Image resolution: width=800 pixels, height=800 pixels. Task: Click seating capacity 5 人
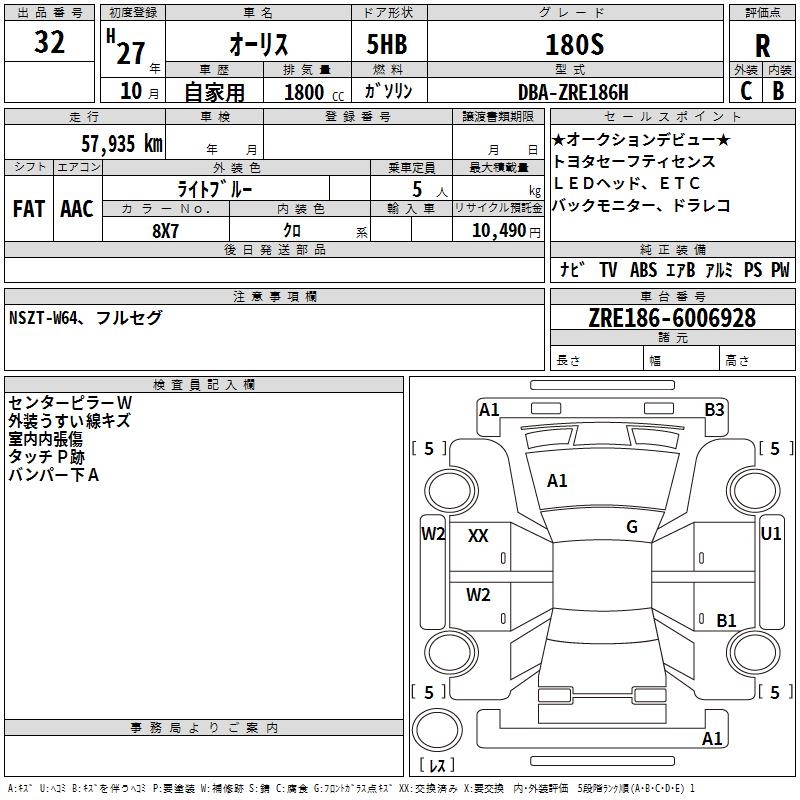429,190
